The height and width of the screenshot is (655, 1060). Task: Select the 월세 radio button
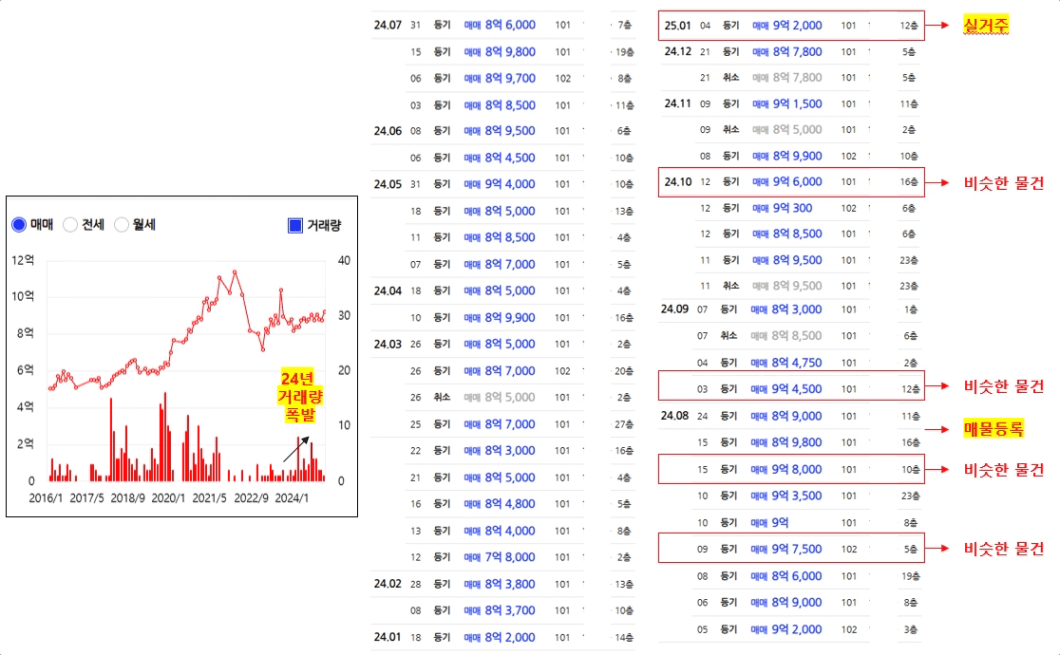pyautogui.click(x=121, y=224)
